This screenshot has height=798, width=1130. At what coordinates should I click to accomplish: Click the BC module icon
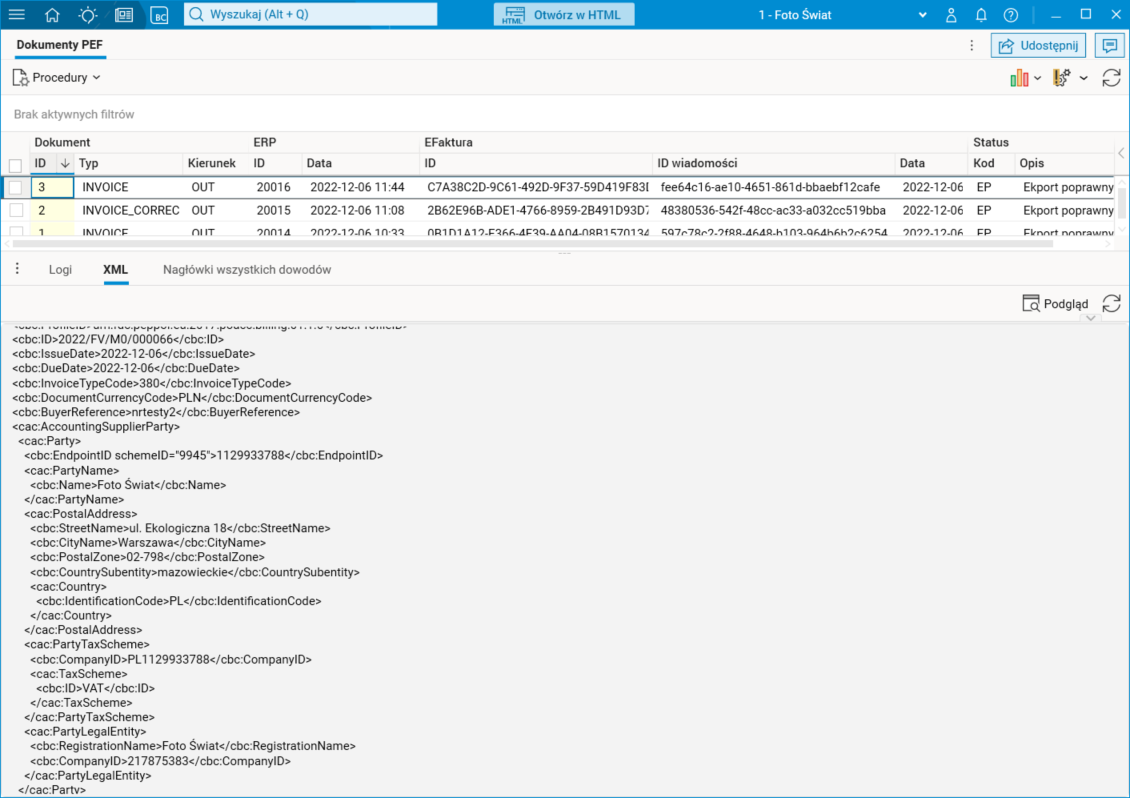[159, 14]
